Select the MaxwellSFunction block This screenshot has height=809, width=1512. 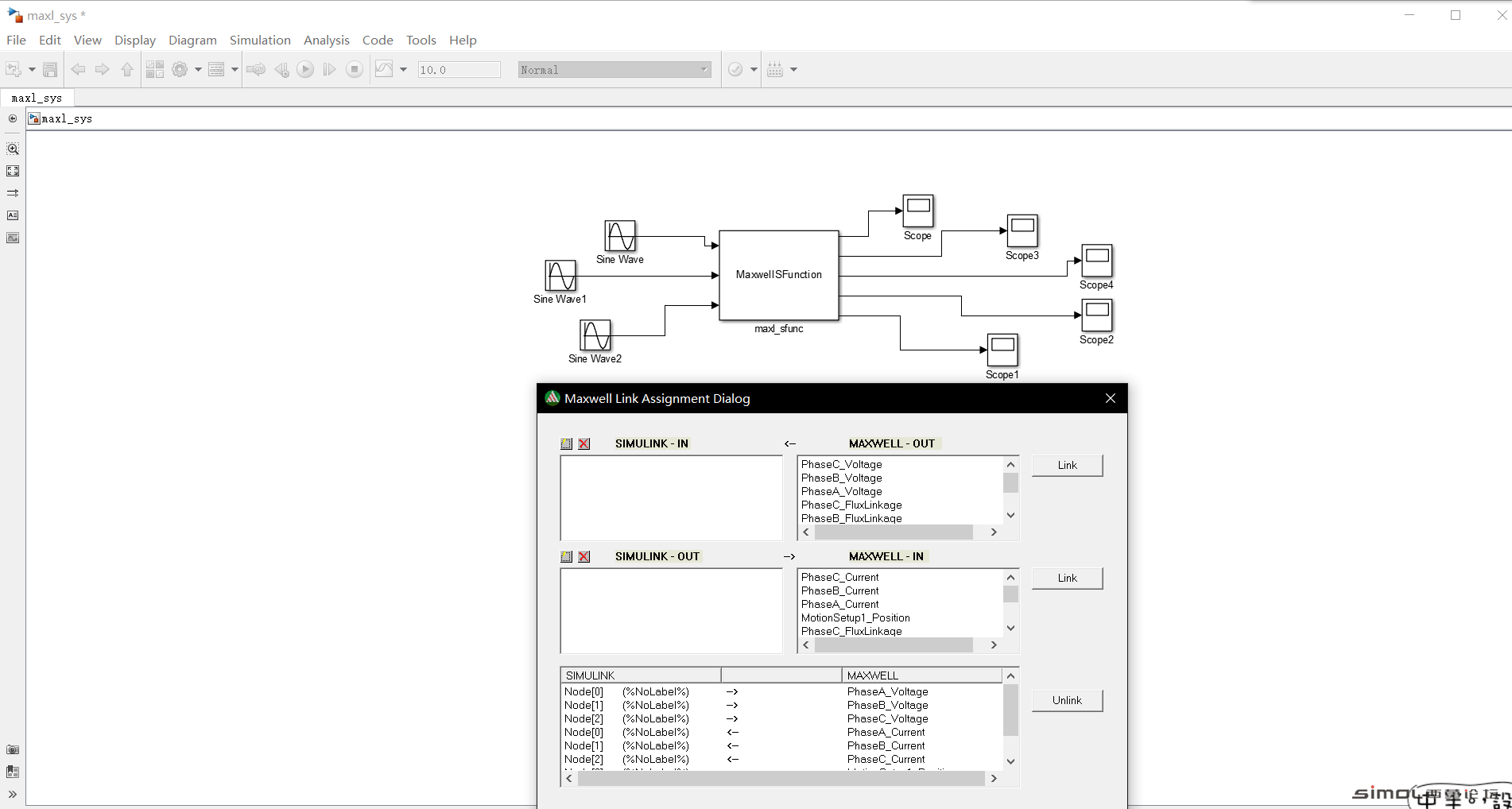point(779,275)
